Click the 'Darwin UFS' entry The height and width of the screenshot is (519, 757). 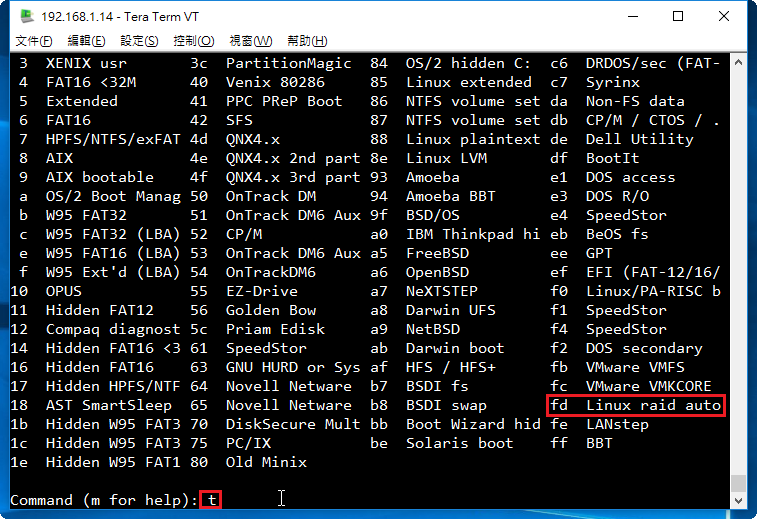click(451, 310)
